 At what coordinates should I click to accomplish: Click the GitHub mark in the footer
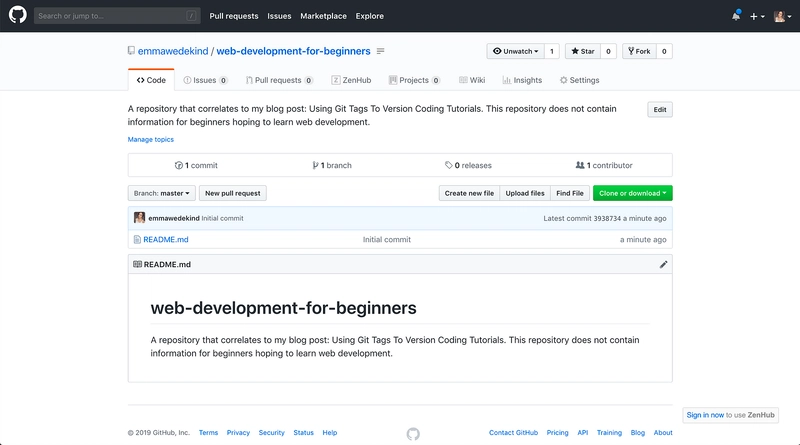point(413,434)
